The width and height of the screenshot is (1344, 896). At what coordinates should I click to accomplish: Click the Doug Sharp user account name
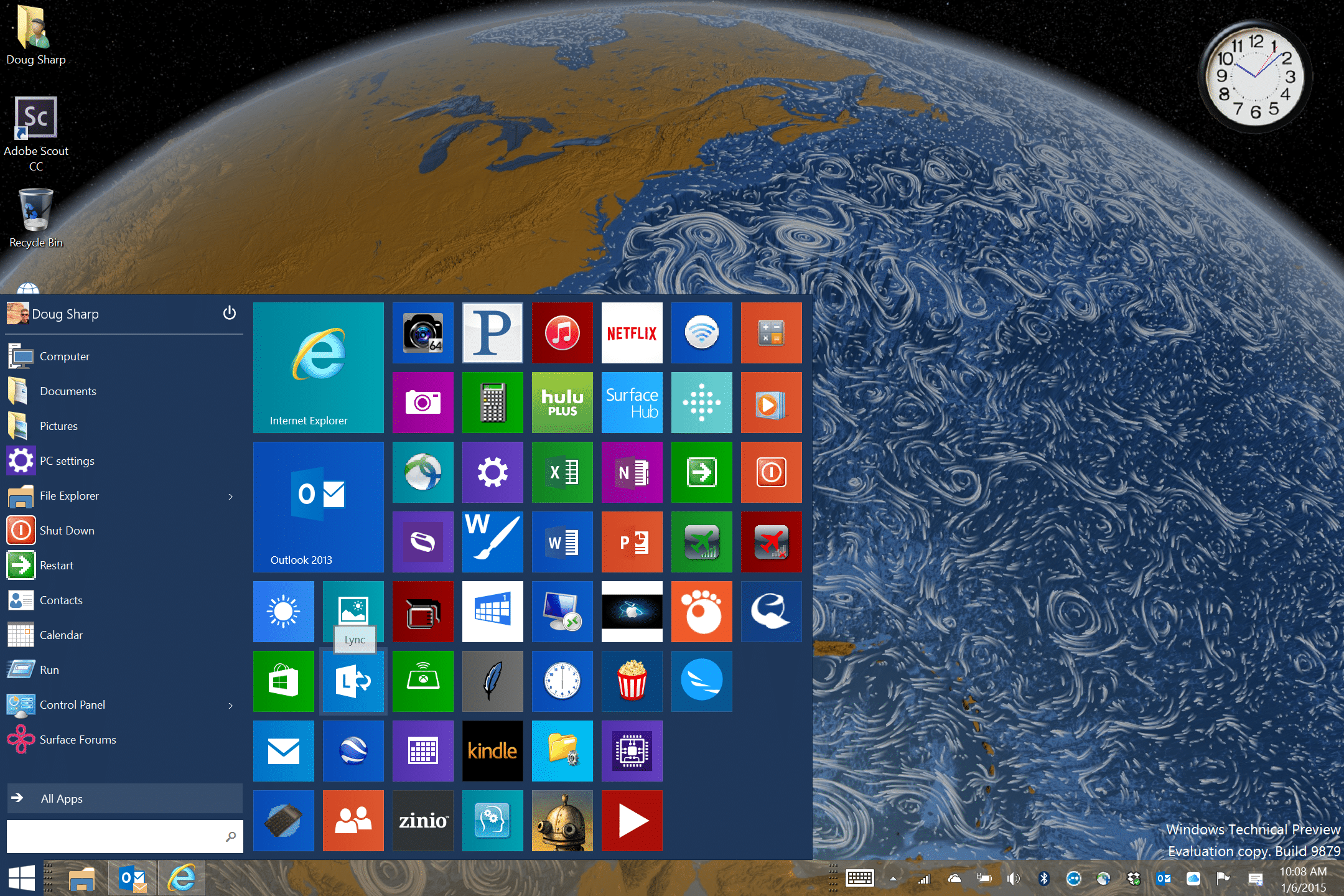65,314
